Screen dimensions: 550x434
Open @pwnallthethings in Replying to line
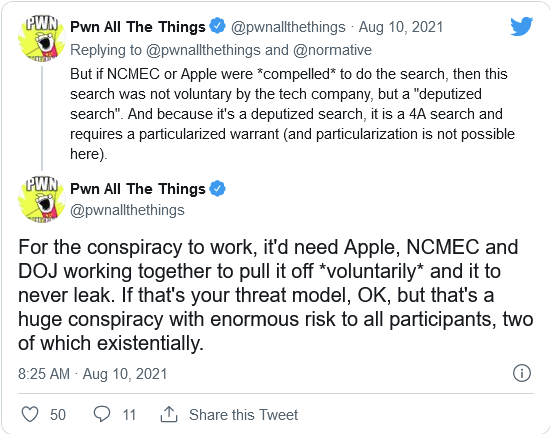coord(203,50)
